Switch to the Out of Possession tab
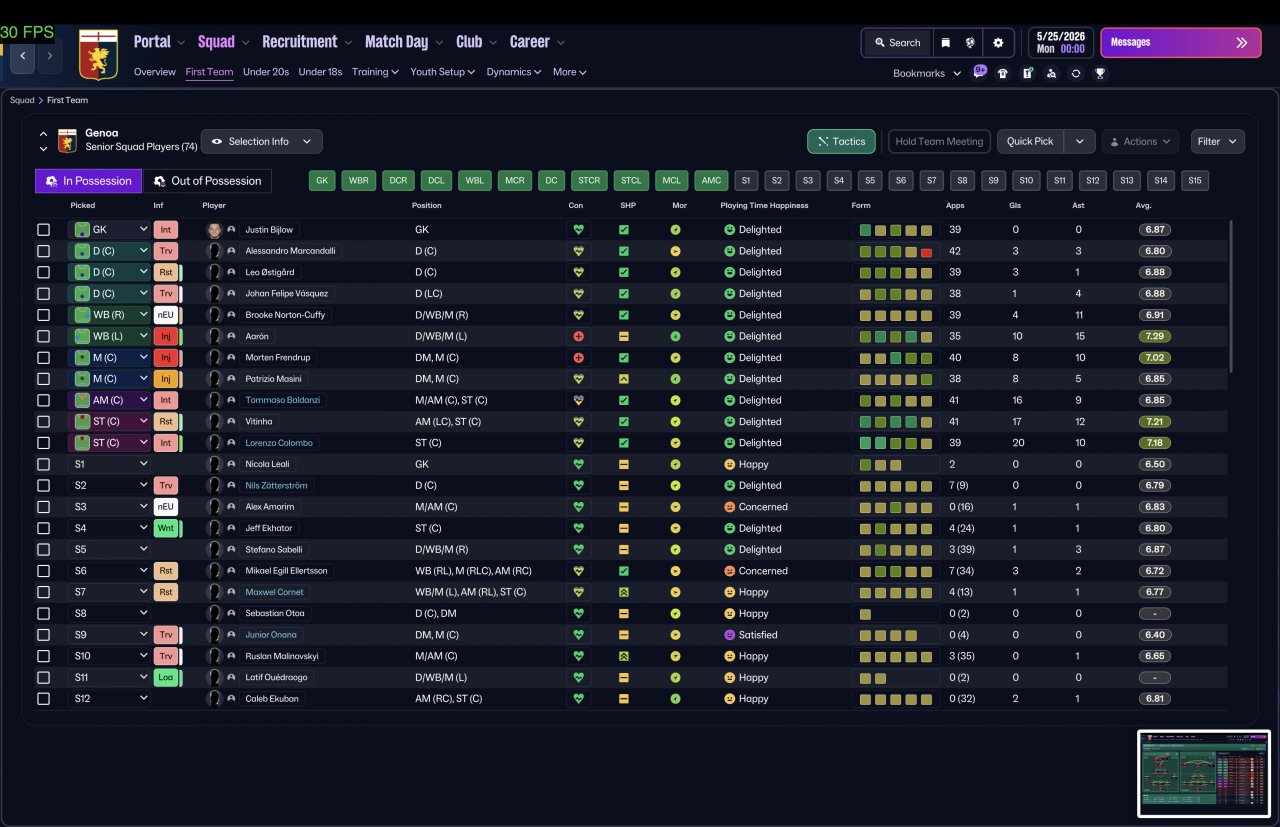This screenshot has width=1280, height=827. point(207,181)
